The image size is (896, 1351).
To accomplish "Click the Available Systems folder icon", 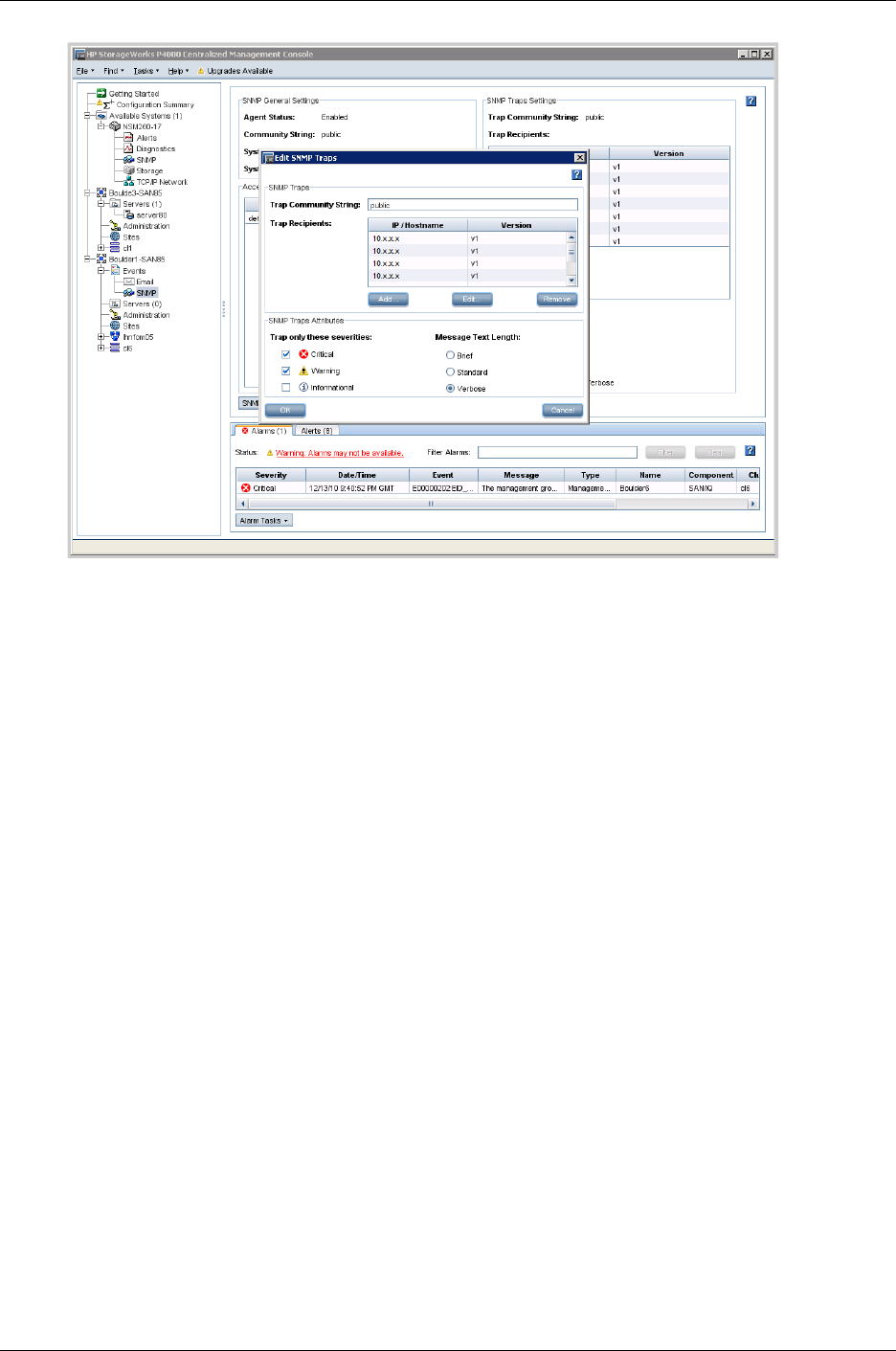I will coord(101,116).
